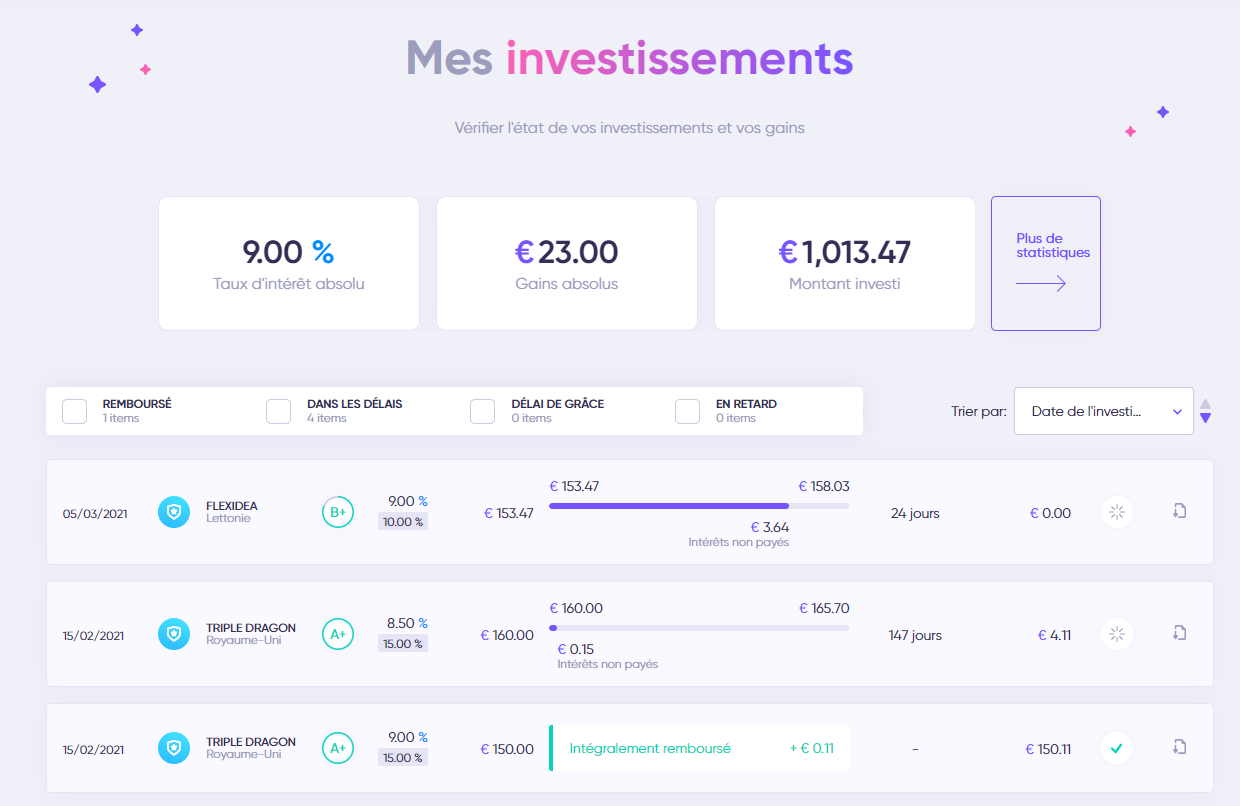
Task: Check the Remboursé filter checkbox
Action: (x=75, y=411)
